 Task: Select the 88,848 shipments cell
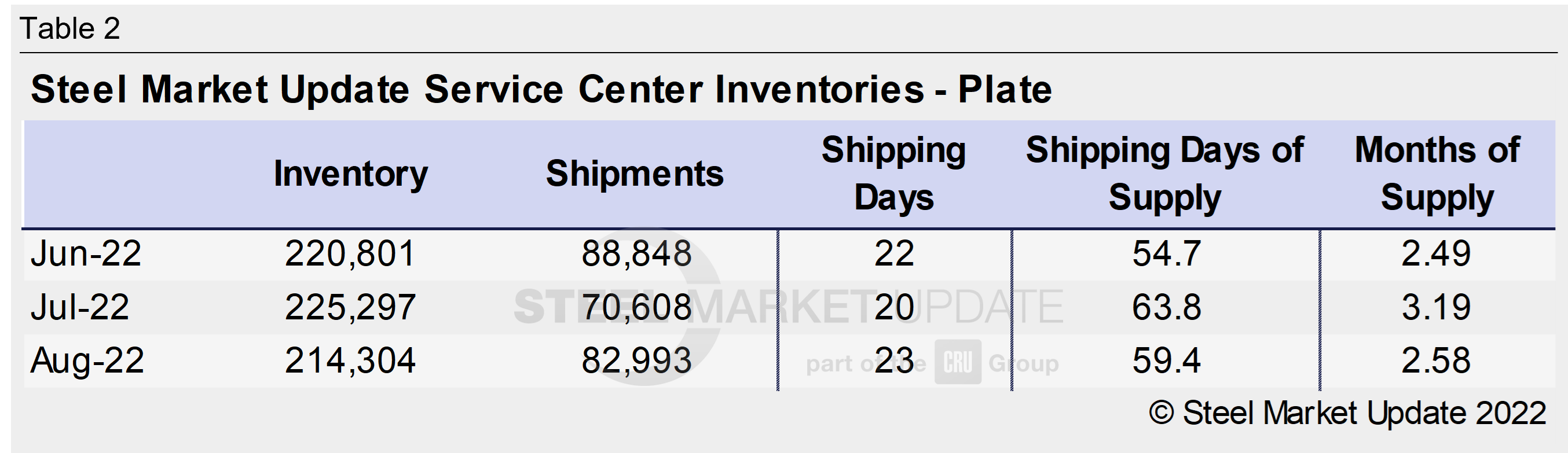tap(636, 253)
